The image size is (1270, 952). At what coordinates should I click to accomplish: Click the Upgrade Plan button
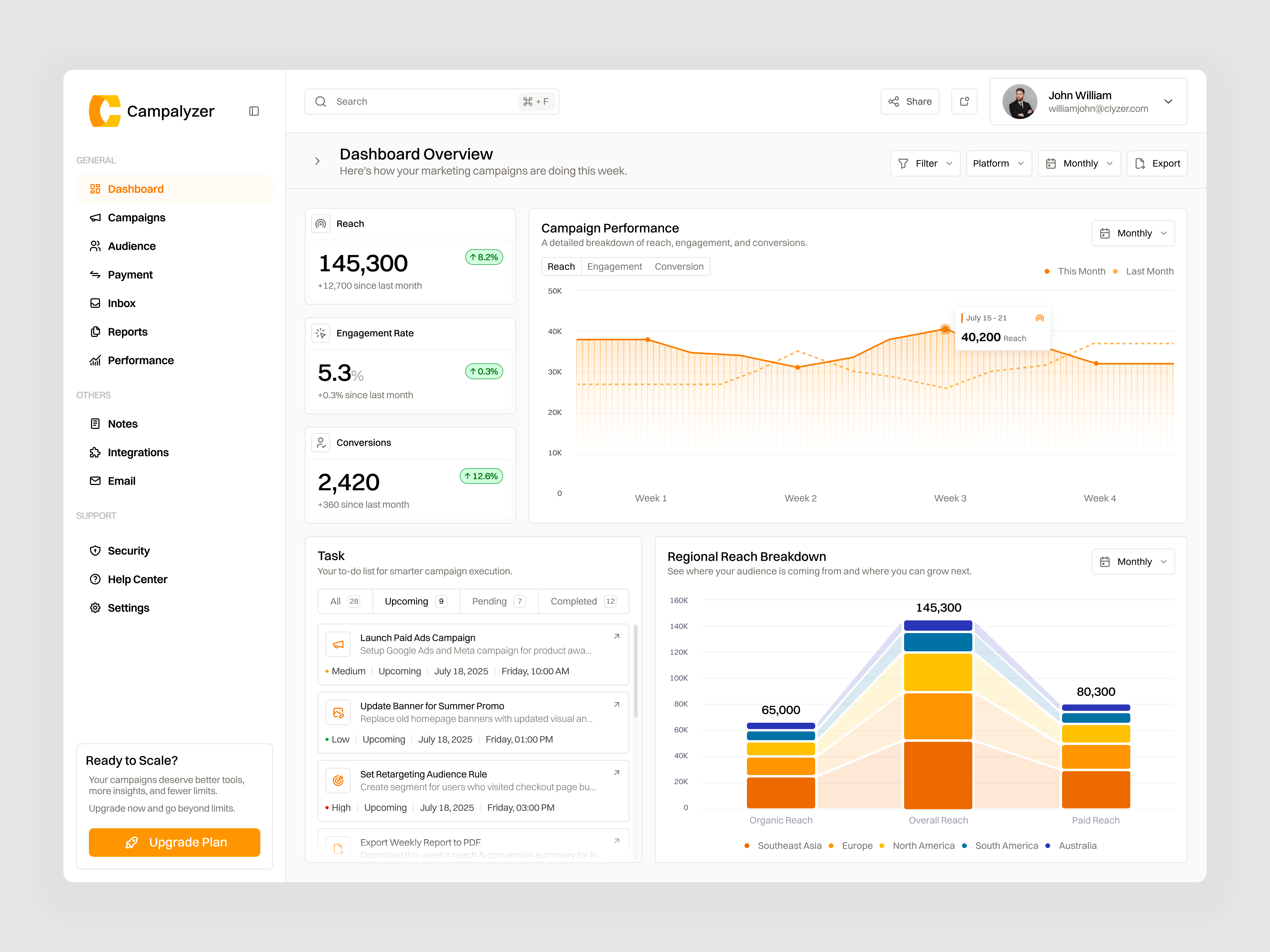pyautogui.click(x=175, y=843)
